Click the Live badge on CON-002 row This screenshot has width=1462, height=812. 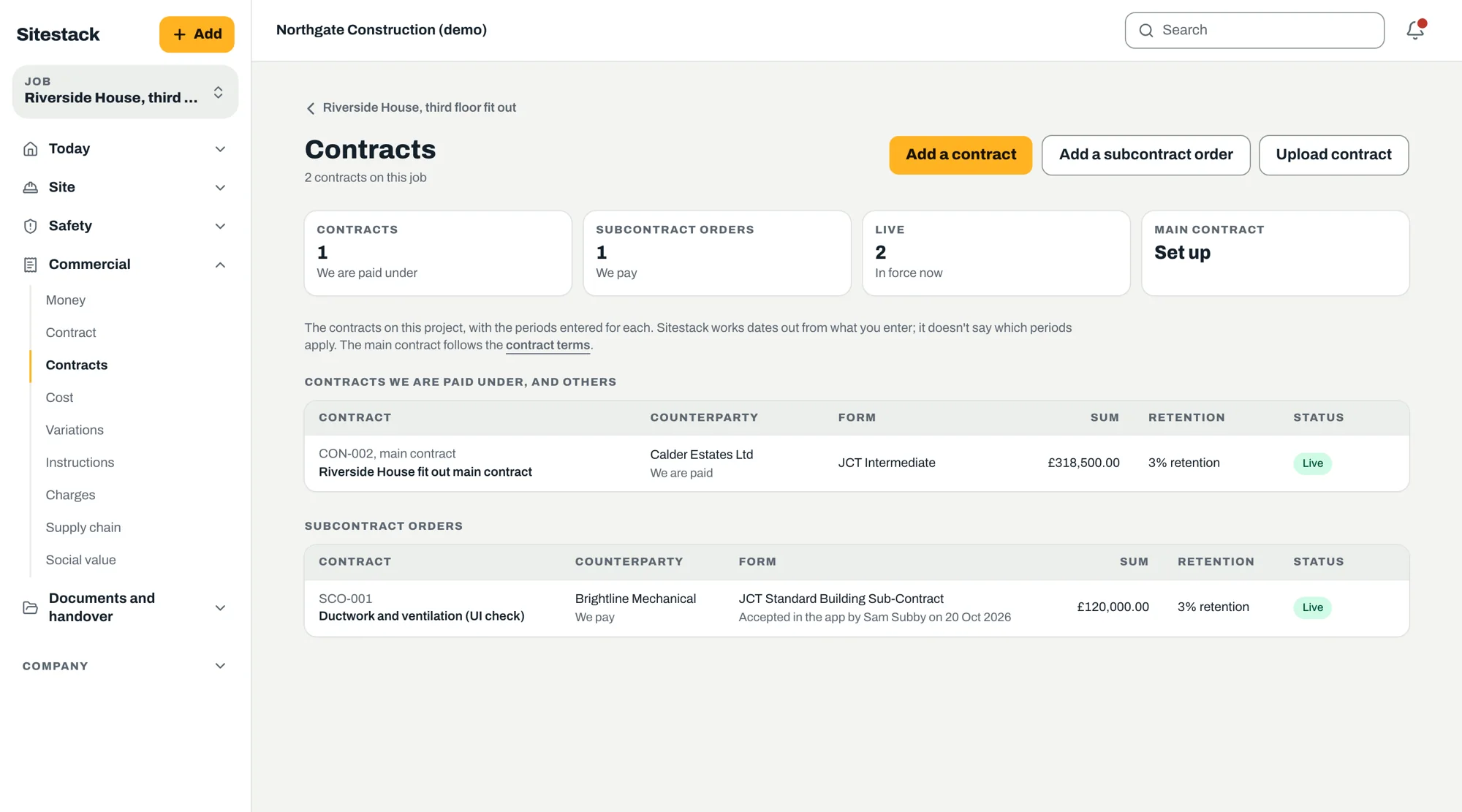point(1312,463)
